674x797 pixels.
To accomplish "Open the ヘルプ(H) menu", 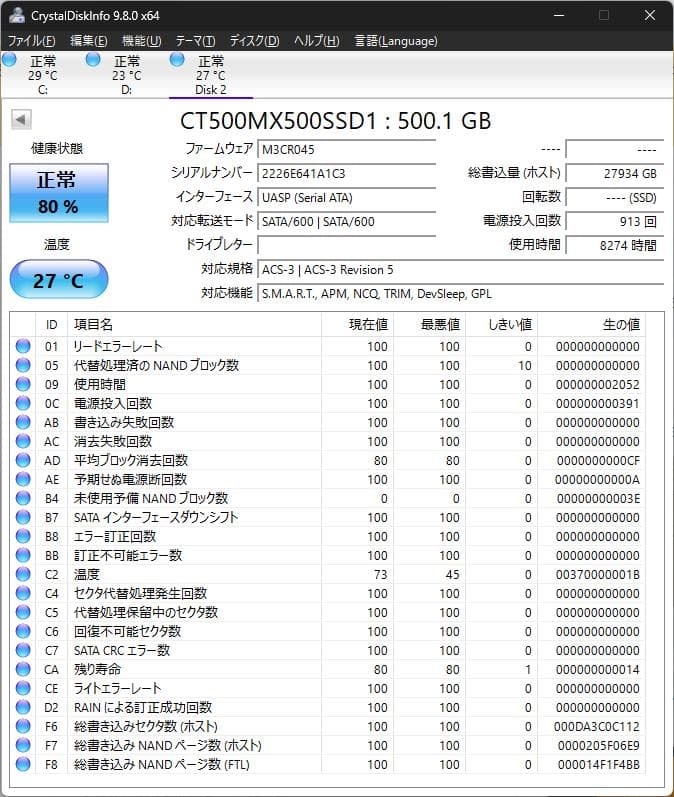I will (316, 41).
